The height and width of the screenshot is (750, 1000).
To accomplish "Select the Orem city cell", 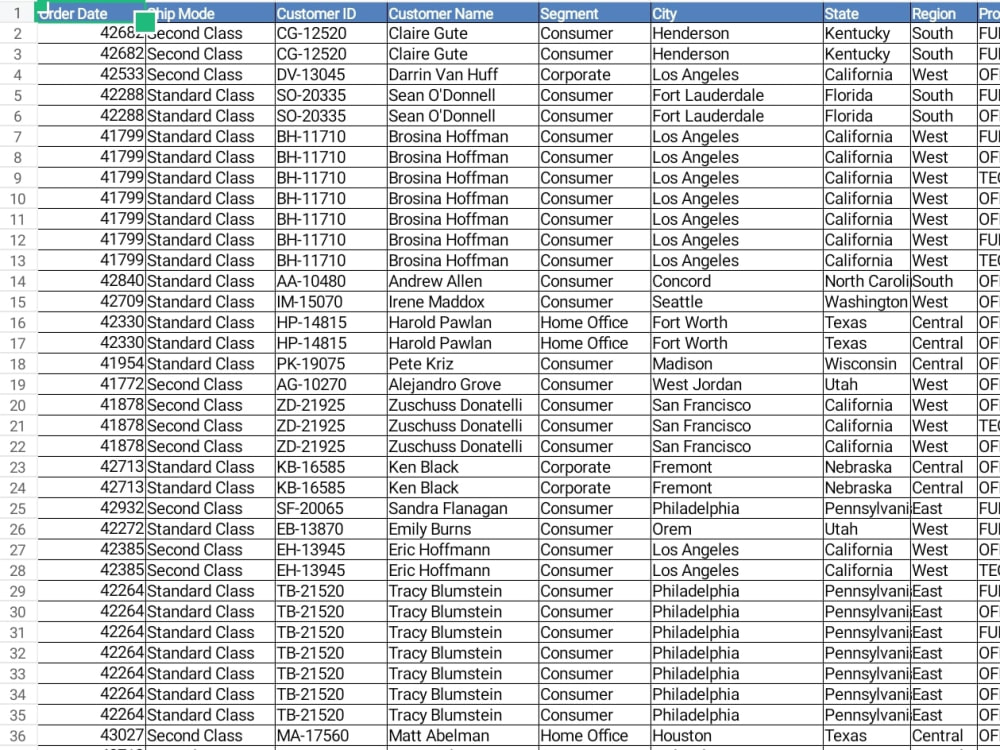I will (x=737, y=529).
